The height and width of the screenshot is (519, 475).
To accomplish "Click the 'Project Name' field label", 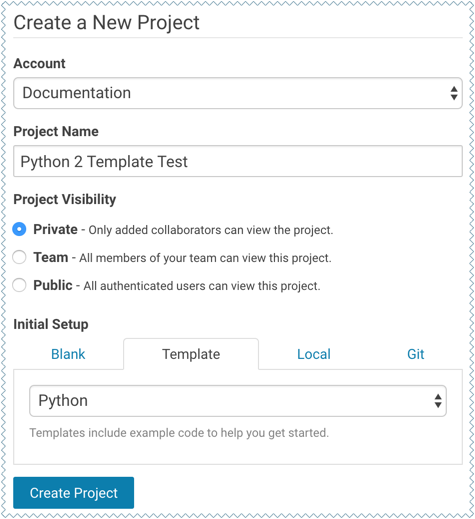I will pos(56,131).
